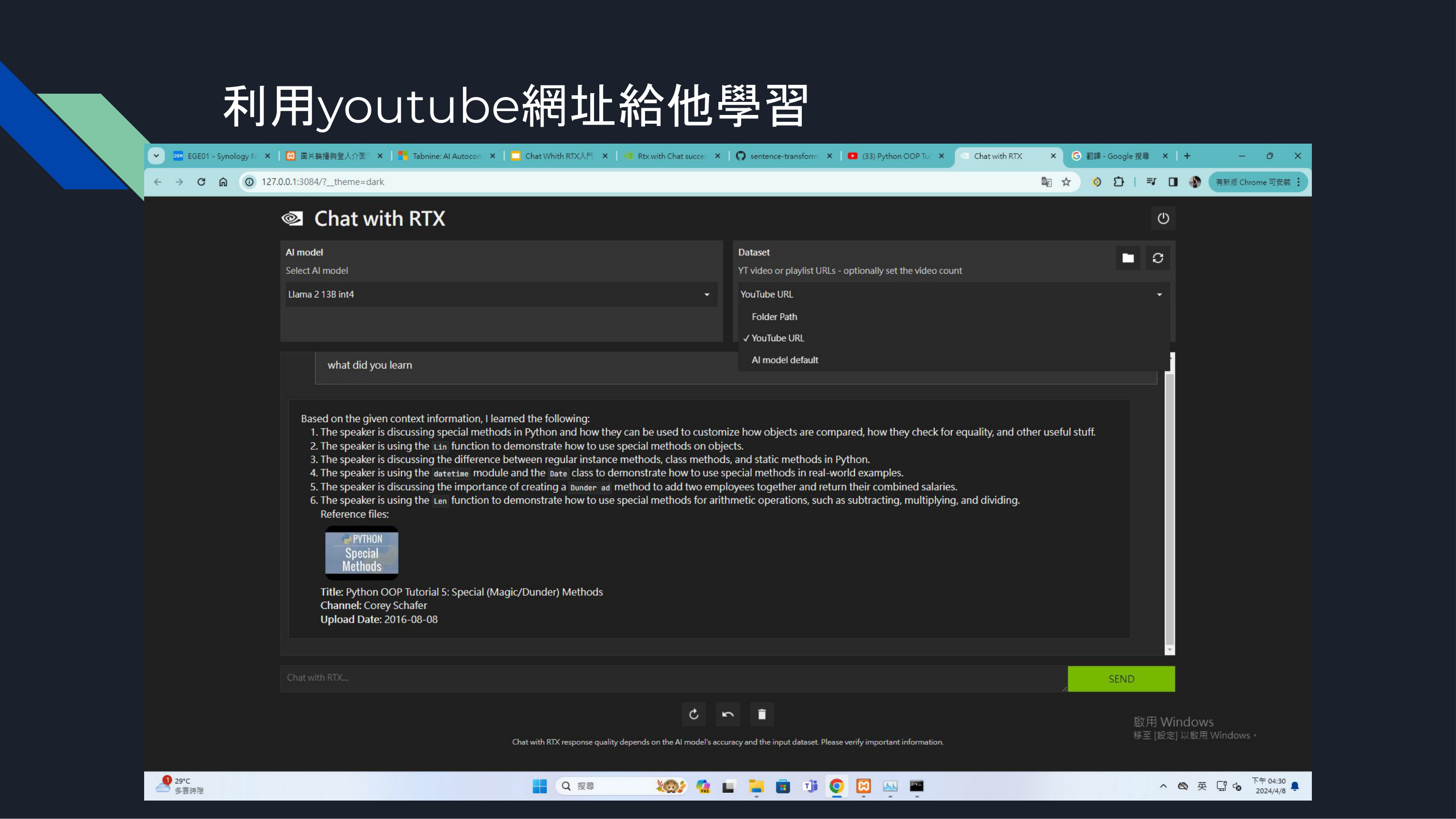Click browser back arrow

point(158,182)
